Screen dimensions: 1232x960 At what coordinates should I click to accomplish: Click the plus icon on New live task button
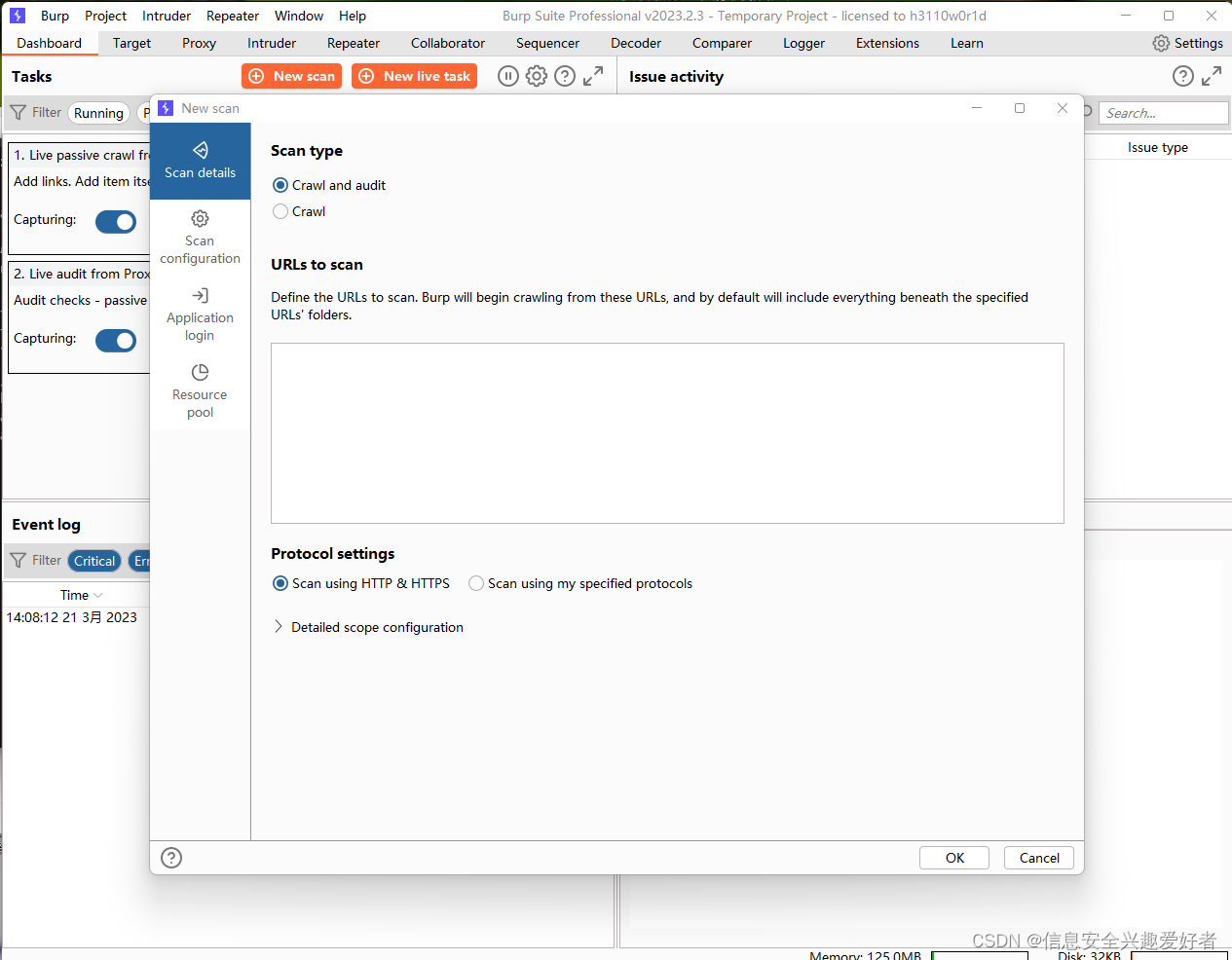tap(367, 76)
